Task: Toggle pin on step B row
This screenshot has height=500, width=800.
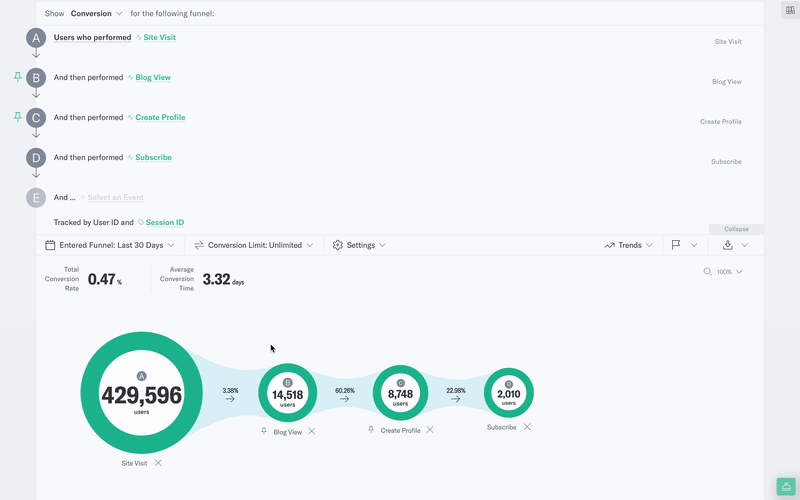Action: [x=17, y=77]
